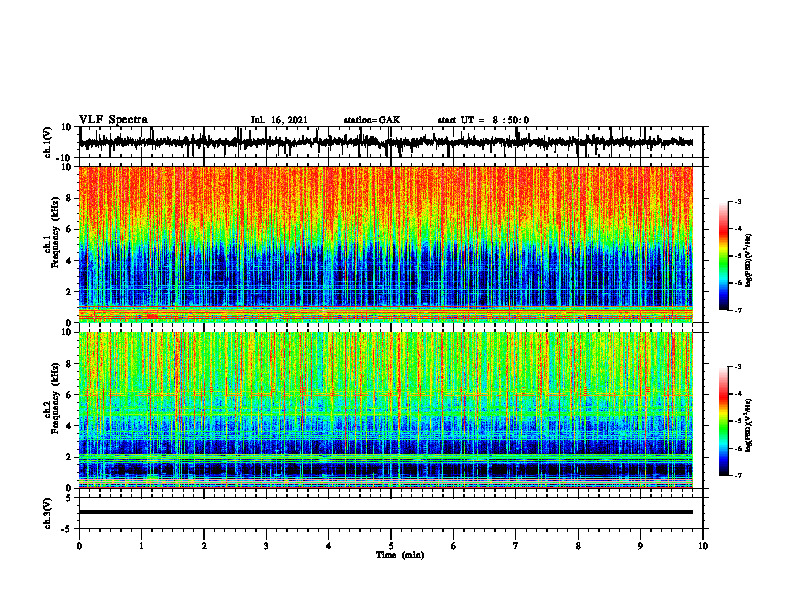
Task: Click time-axis tick label "5"
Action: click(x=390, y=546)
